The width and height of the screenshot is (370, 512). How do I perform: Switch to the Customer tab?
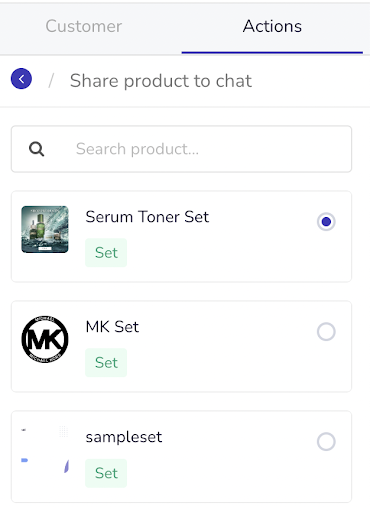pos(84,26)
